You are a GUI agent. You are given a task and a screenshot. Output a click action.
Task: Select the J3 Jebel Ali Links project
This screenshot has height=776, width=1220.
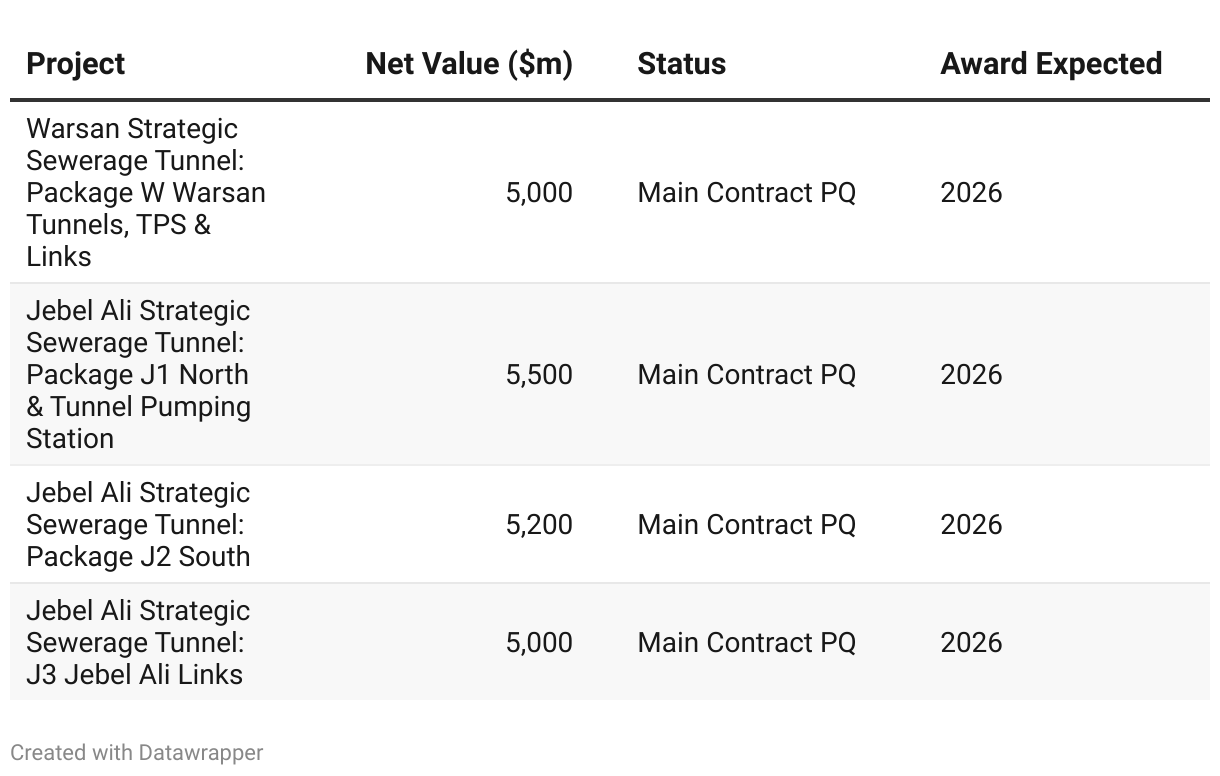[138, 642]
